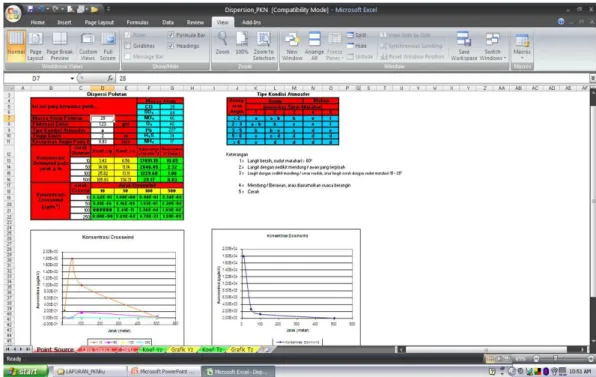Click the Konsentrasi Crosswind chart
Viewport: 596px width, 377px height.
tap(107, 287)
